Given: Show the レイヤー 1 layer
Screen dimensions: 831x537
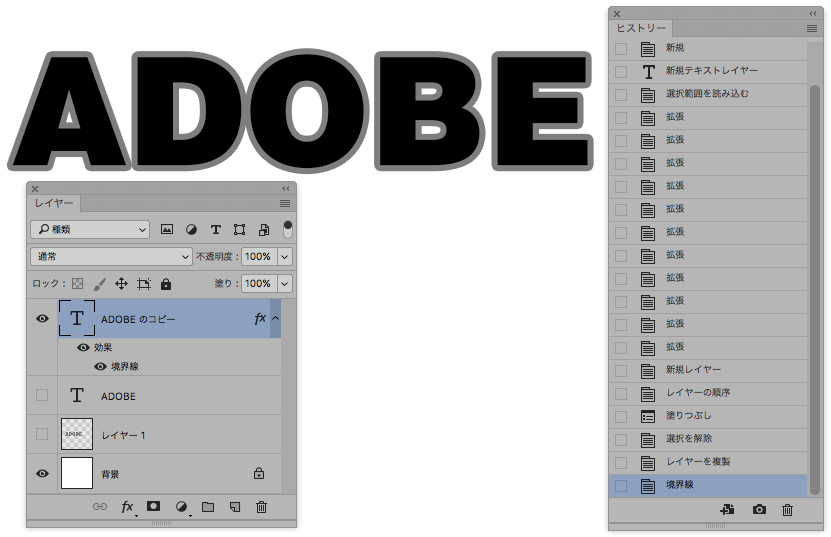Looking at the screenshot, I should pos(42,434).
